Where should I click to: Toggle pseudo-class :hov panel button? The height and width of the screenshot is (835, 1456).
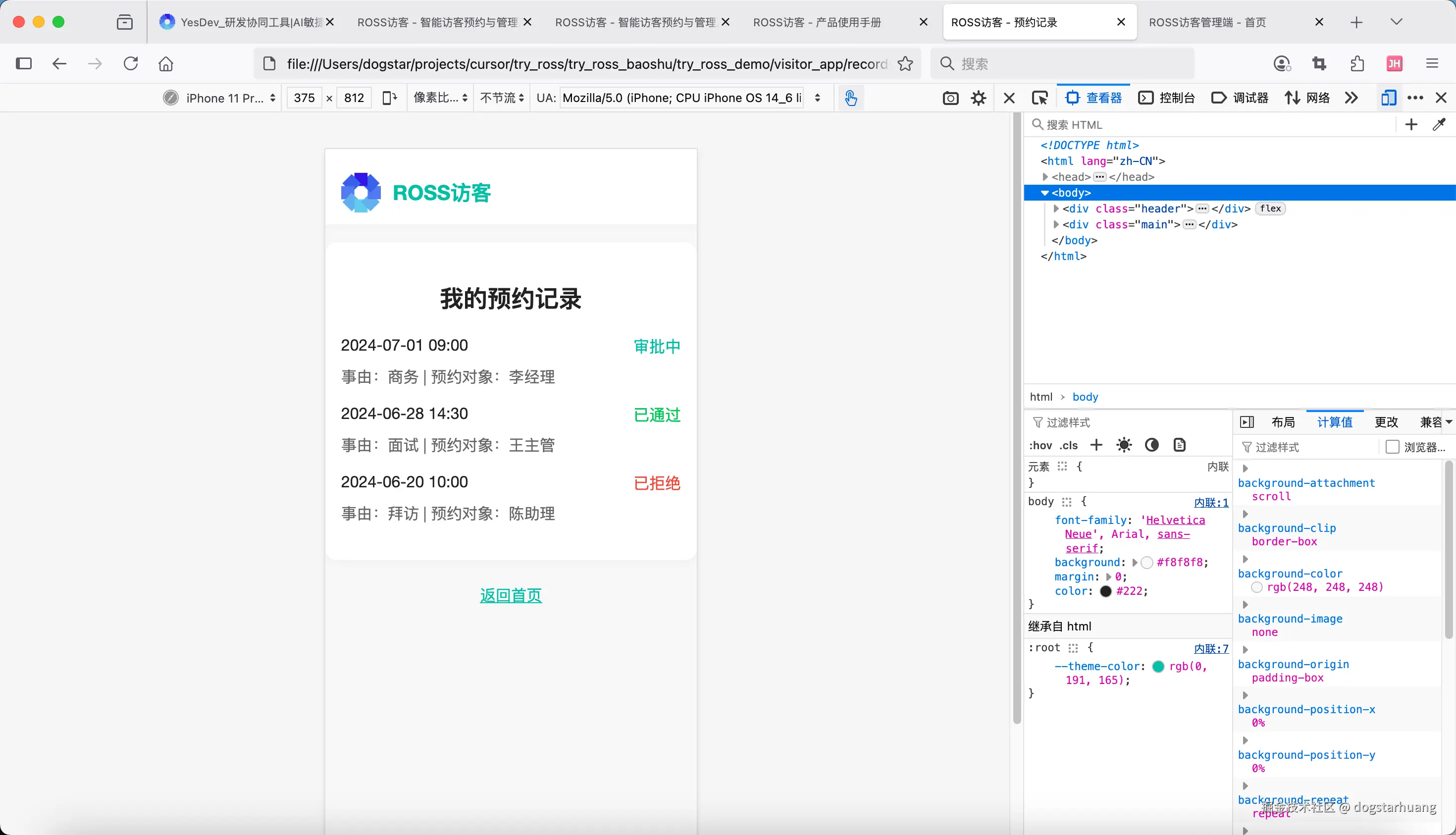[1040, 445]
